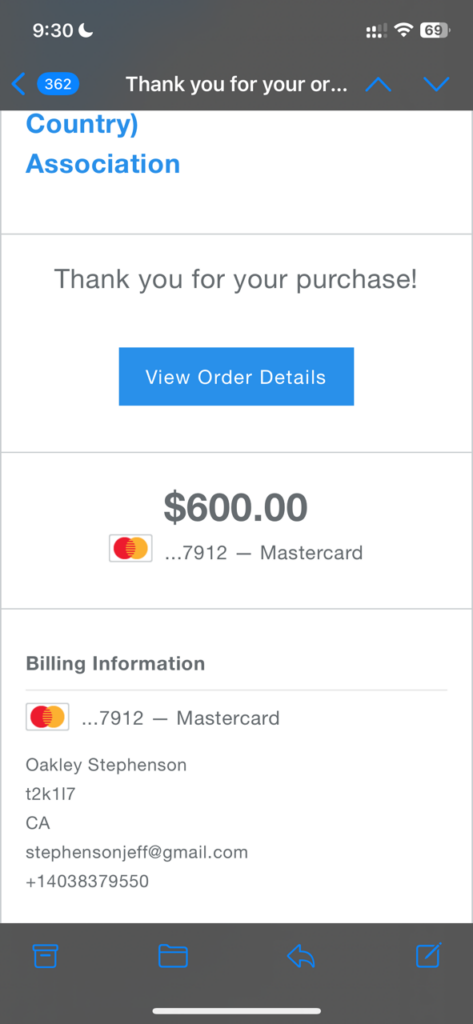Compose a new message with pencil icon
This screenshot has width=473, height=1024.
click(x=429, y=955)
